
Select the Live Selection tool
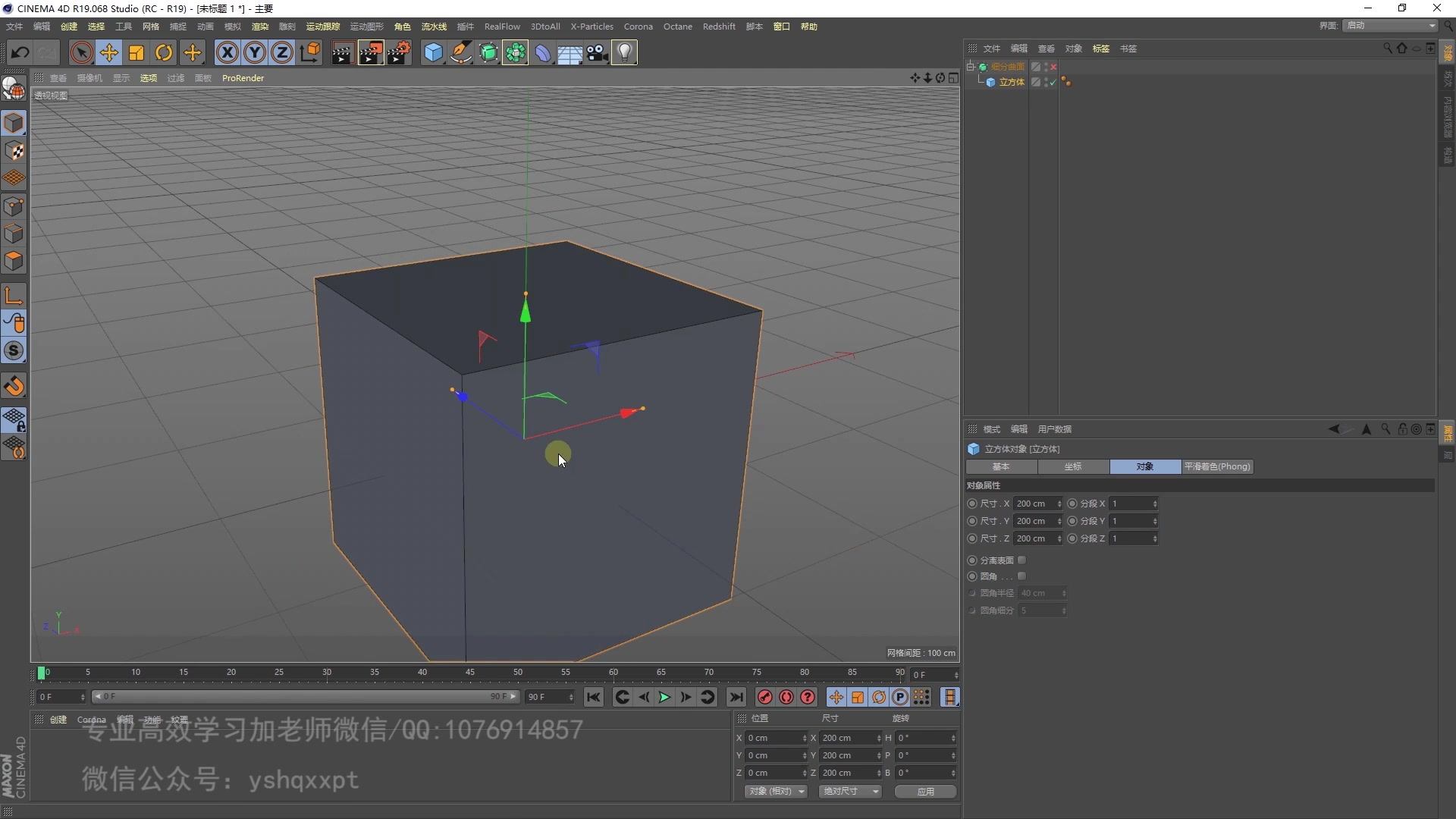(81, 52)
